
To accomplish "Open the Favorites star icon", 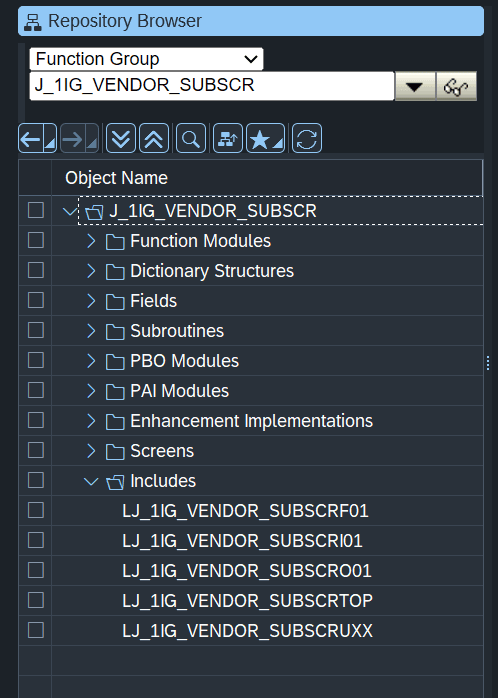I will click(x=265, y=138).
